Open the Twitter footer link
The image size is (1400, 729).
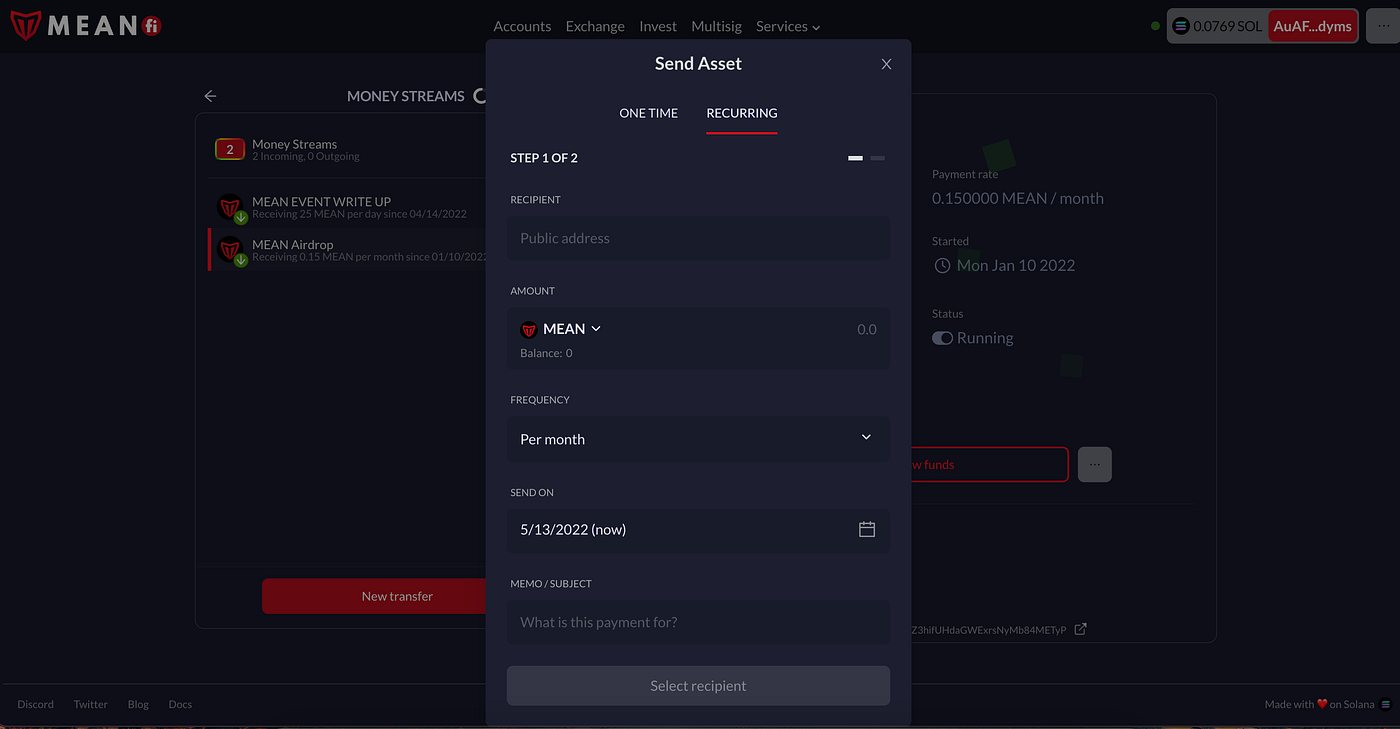[x=90, y=704]
